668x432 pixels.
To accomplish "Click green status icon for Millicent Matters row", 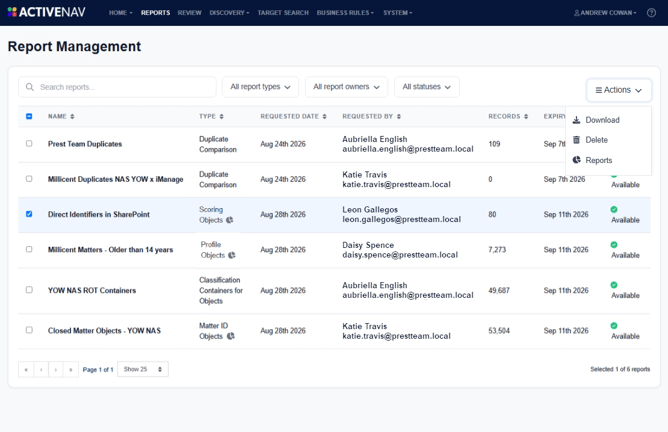I will [613, 245].
